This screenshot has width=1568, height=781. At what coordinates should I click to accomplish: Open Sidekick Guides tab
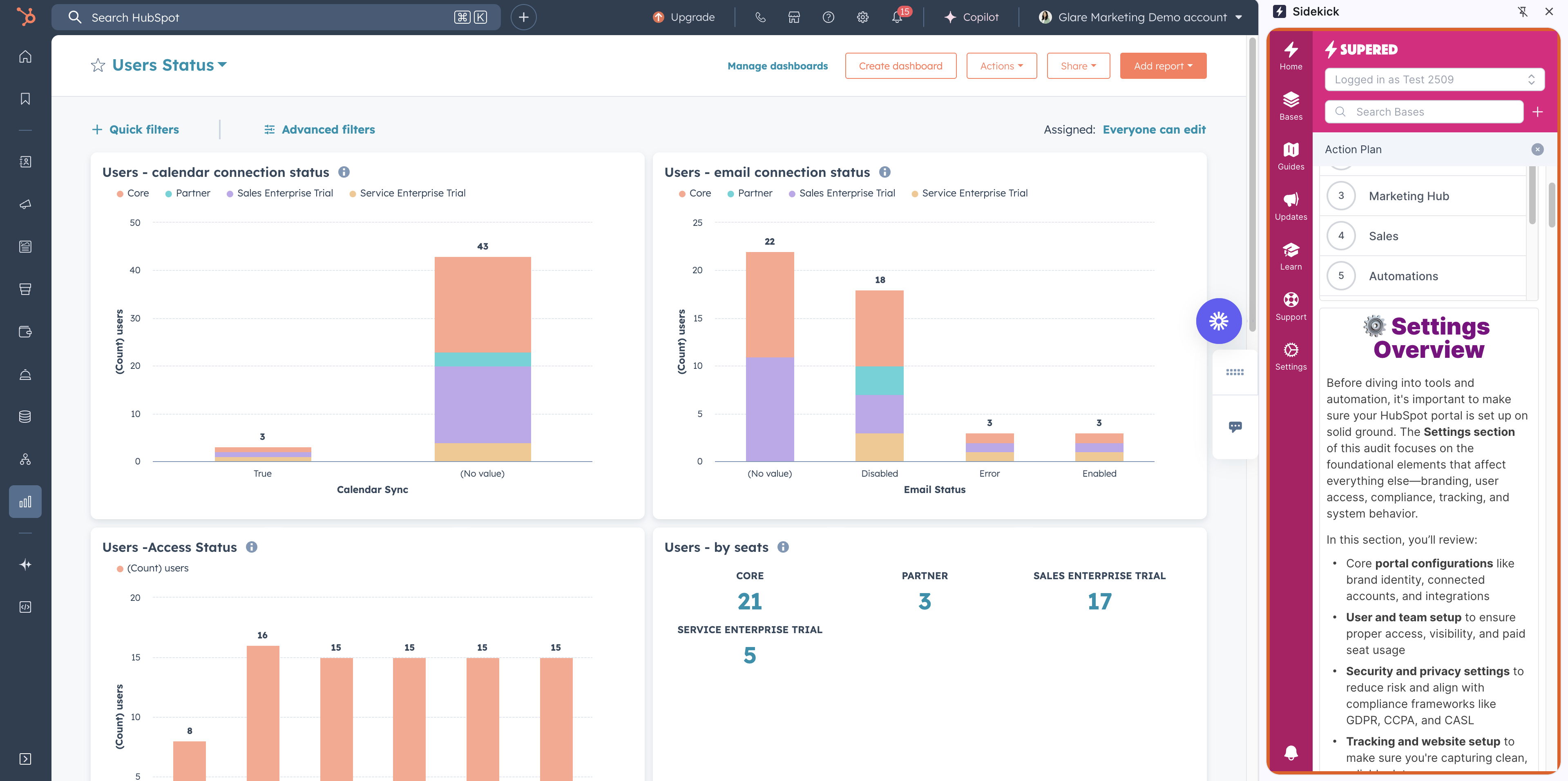tap(1291, 156)
